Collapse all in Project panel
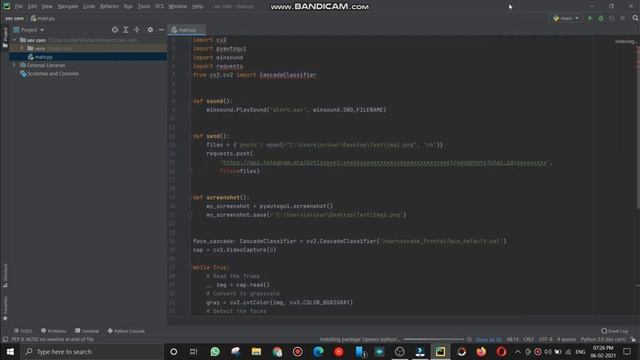 [x=136, y=30]
